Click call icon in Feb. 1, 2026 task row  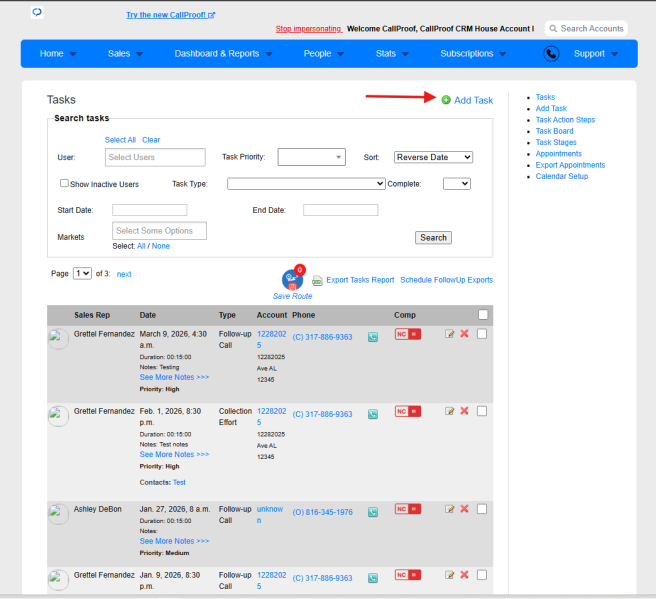pos(373,414)
